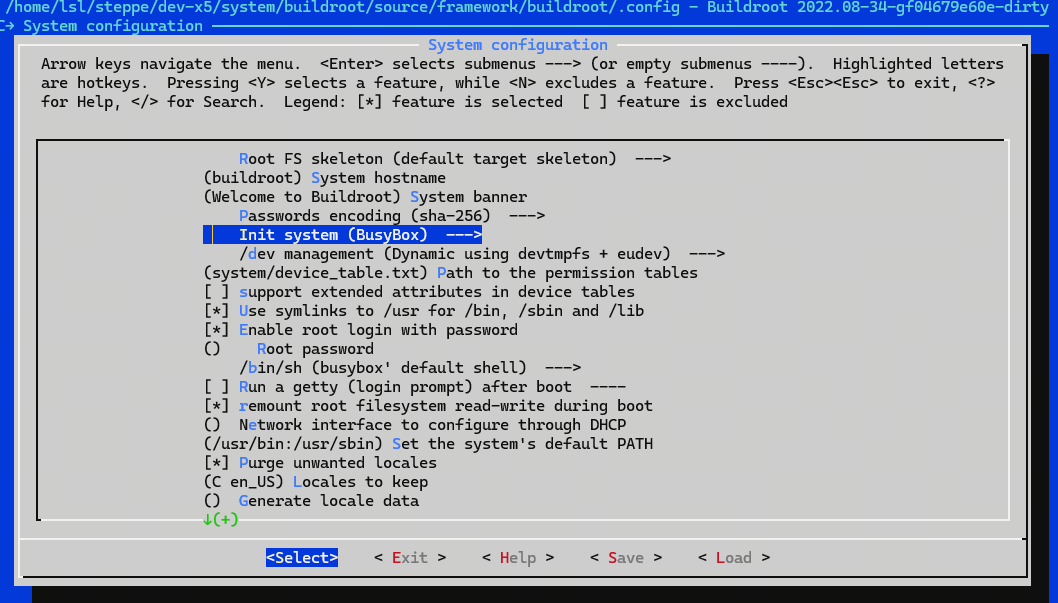Toggle Enable root login with password
The width and height of the screenshot is (1058, 603).
point(361,330)
